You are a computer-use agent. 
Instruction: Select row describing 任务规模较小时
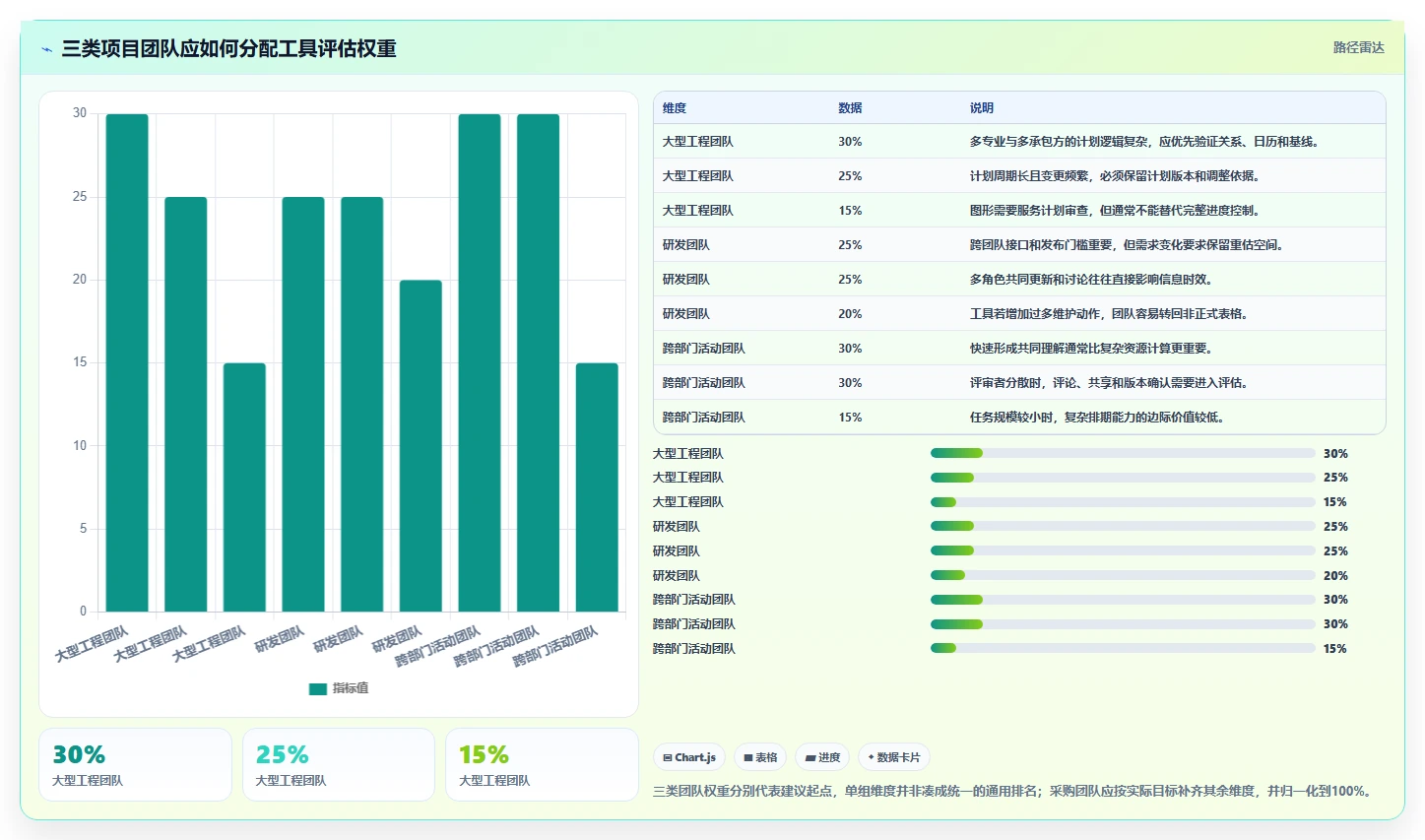[x=1019, y=417]
